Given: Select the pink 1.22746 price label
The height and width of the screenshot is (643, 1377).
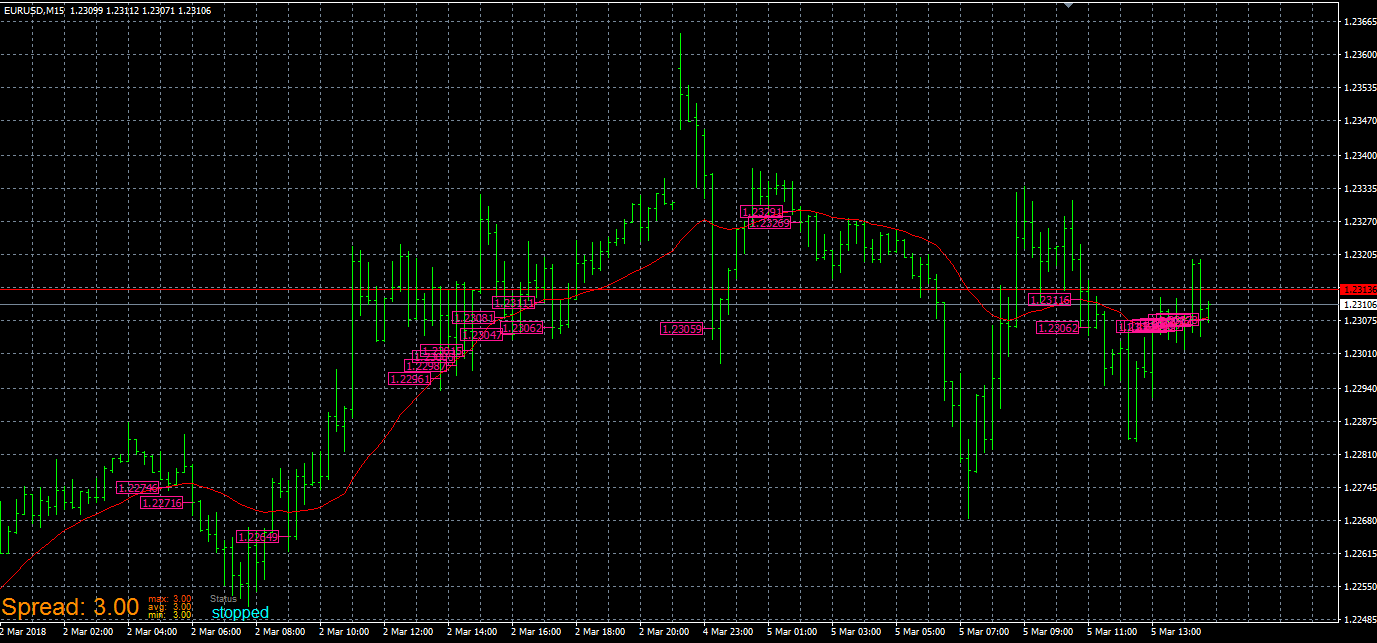Looking at the screenshot, I should [x=138, y=488].
